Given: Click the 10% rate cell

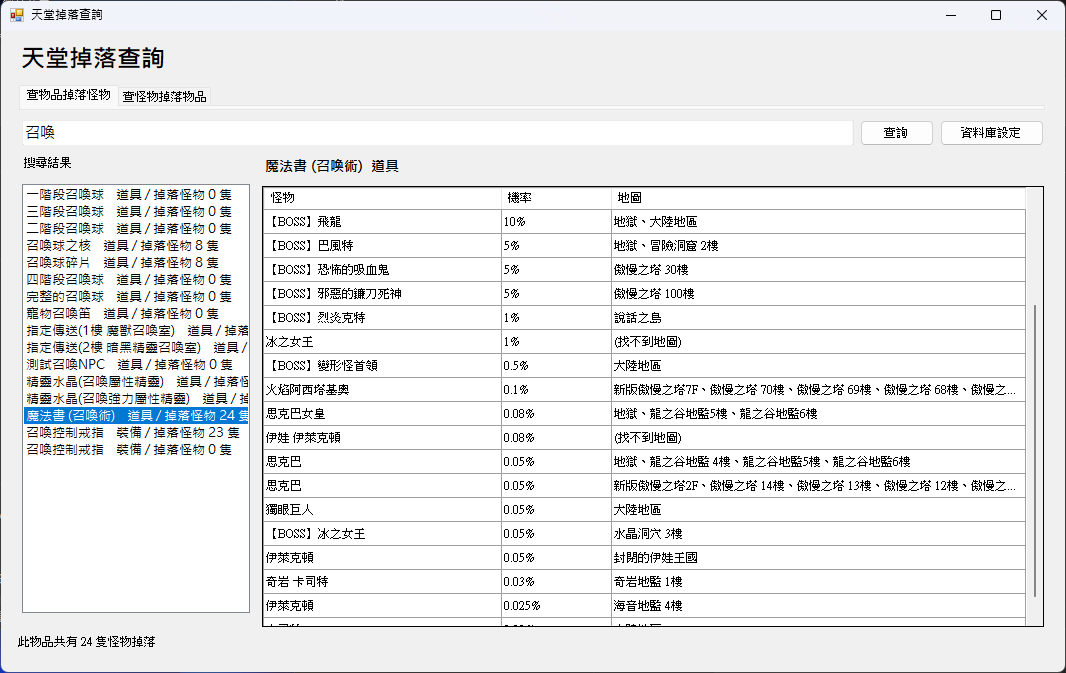Looking at the screenshot, I should [556, 222].
